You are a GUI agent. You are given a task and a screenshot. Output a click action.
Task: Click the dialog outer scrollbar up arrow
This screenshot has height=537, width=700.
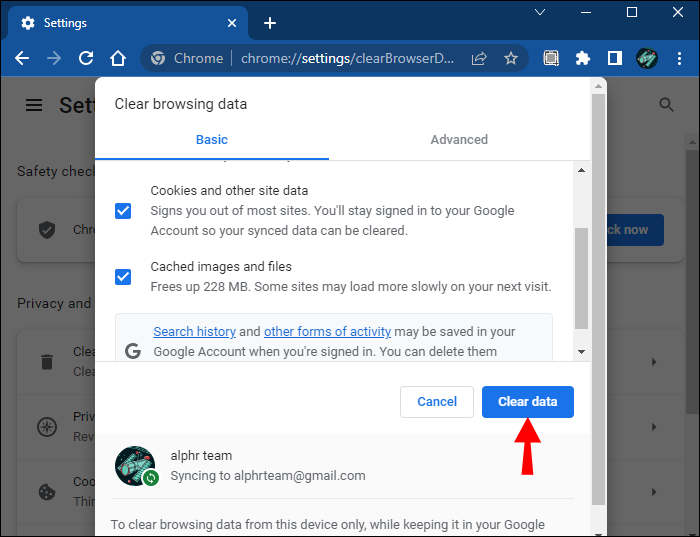click(598, 86)
